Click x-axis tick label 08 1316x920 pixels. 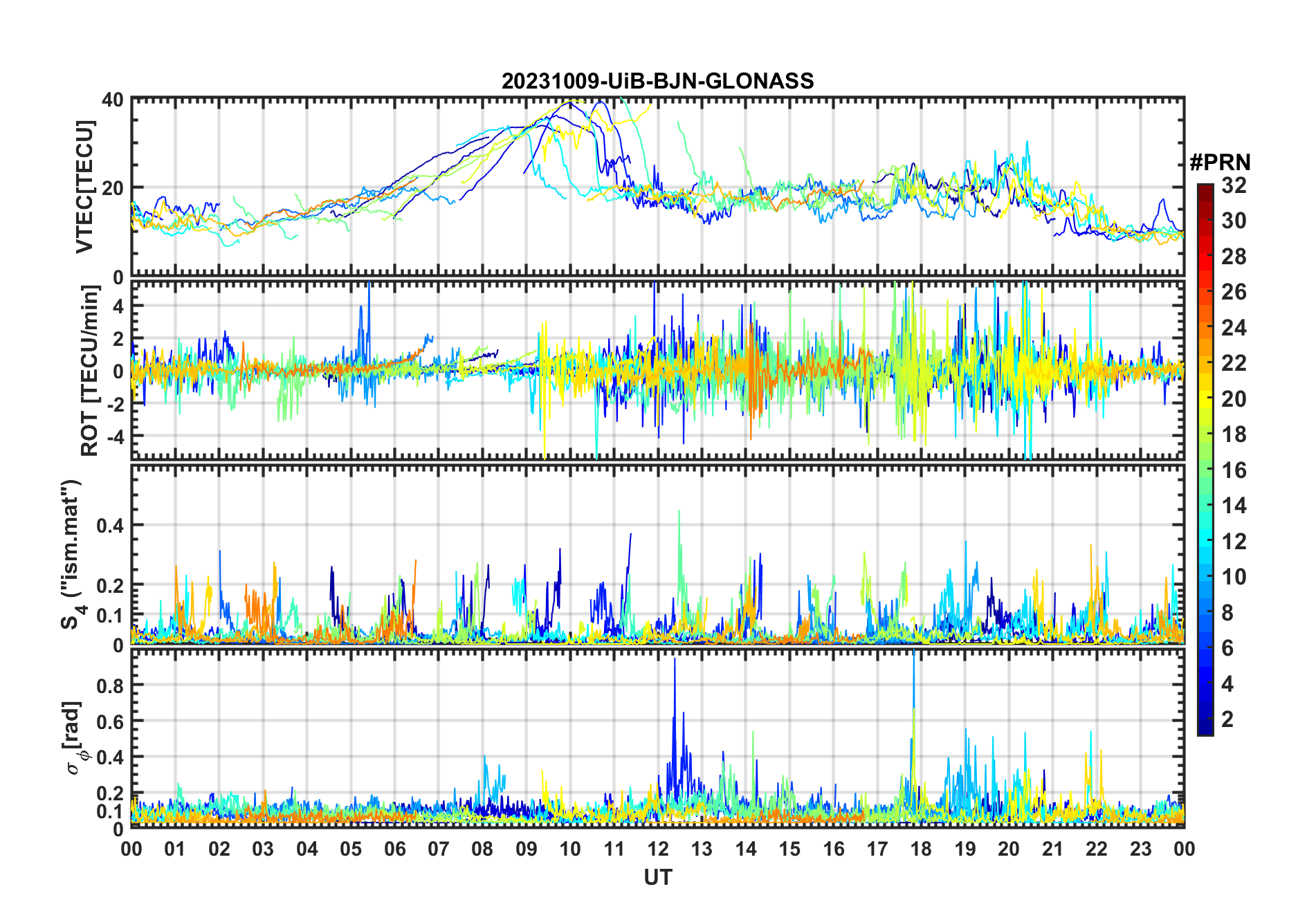tap(482, 849)
